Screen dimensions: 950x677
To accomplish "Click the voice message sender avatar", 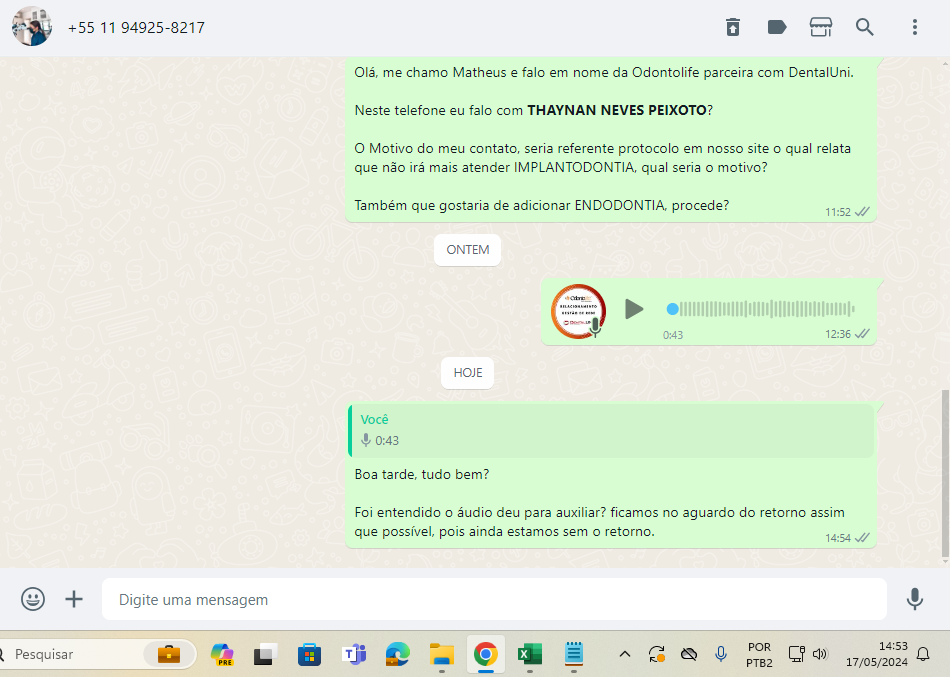I will tap(579, 311).
